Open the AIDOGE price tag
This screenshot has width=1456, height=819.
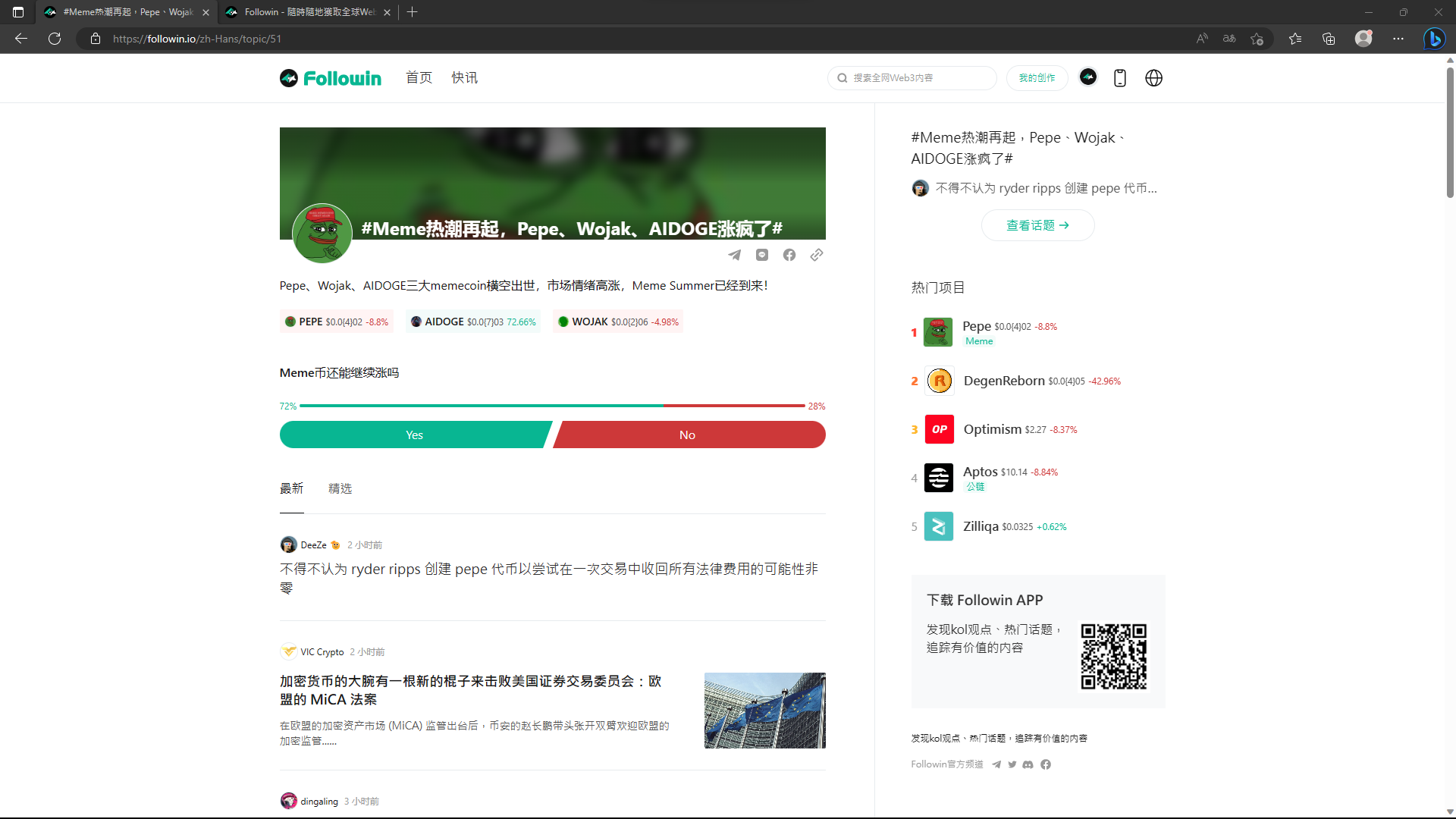click(x=473, y=322)
